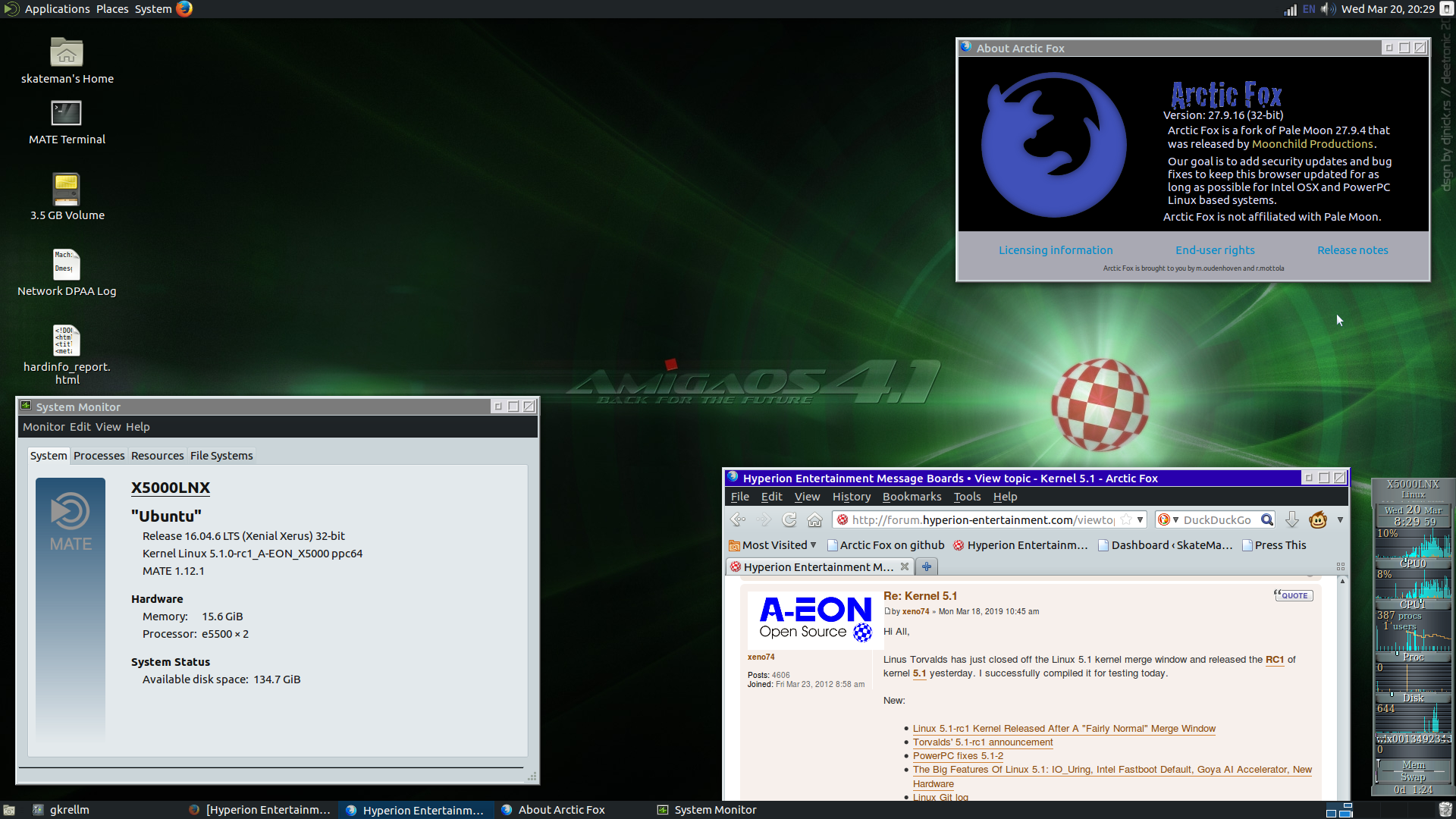Open the Linux 5.1-rc1 Kernel Released link

tap(1064, 729)
